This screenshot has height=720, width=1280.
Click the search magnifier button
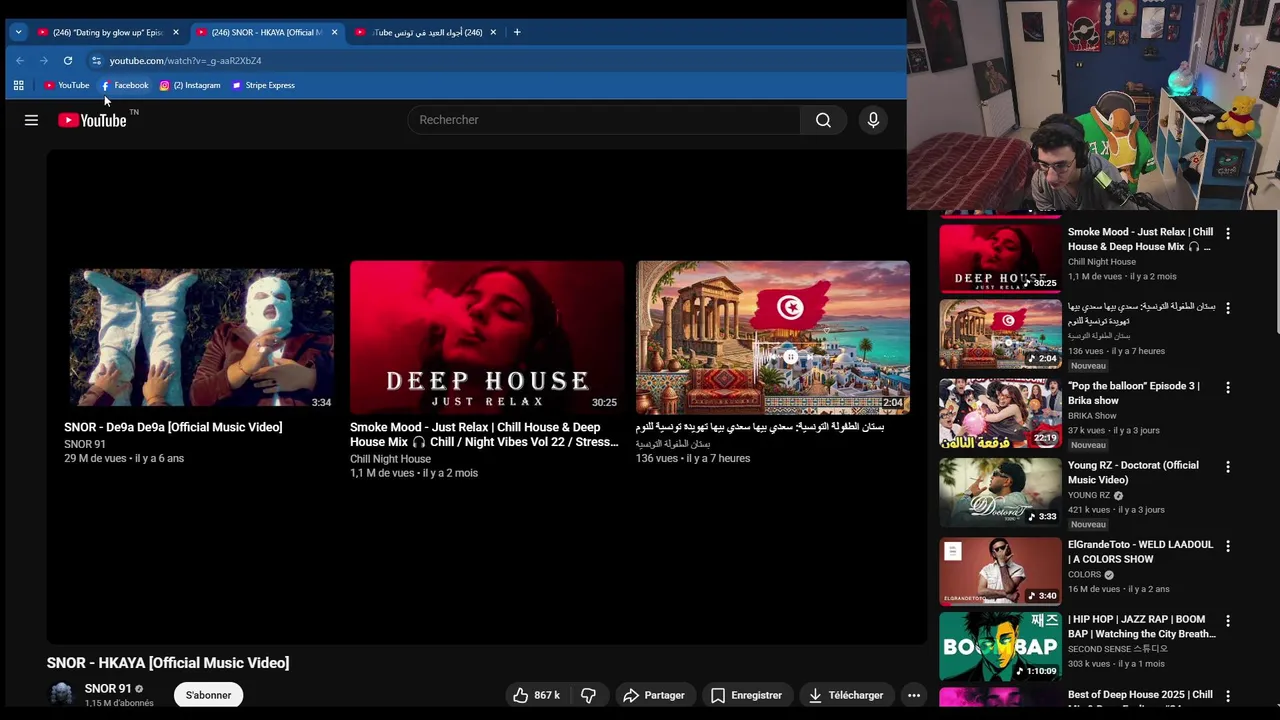click(823, 120)
